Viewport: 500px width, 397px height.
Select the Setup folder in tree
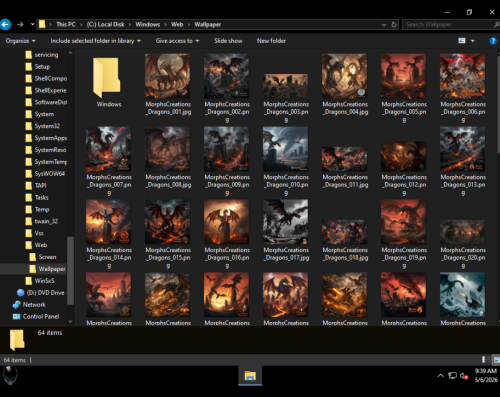tap(42, 67)
